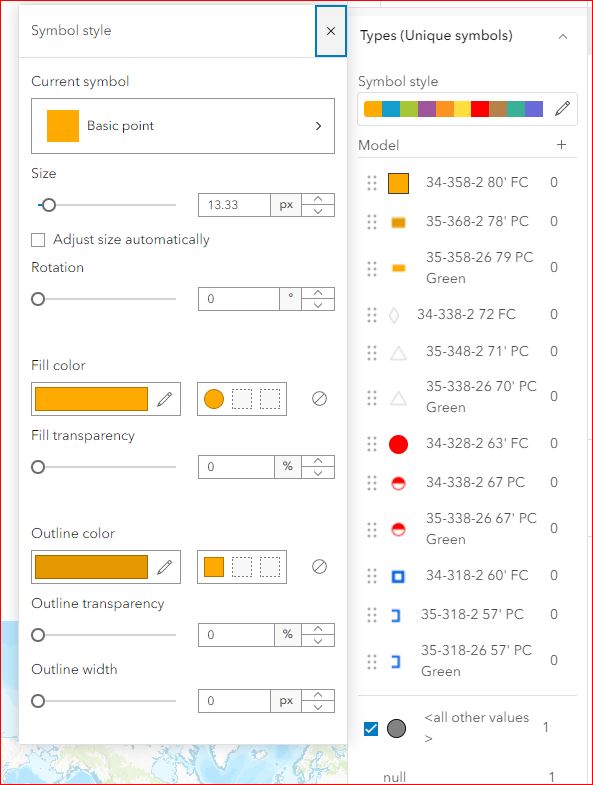
Task: Select the red circle symbol for 34-328-2 63' FC
Action: (x=398, y=444)
